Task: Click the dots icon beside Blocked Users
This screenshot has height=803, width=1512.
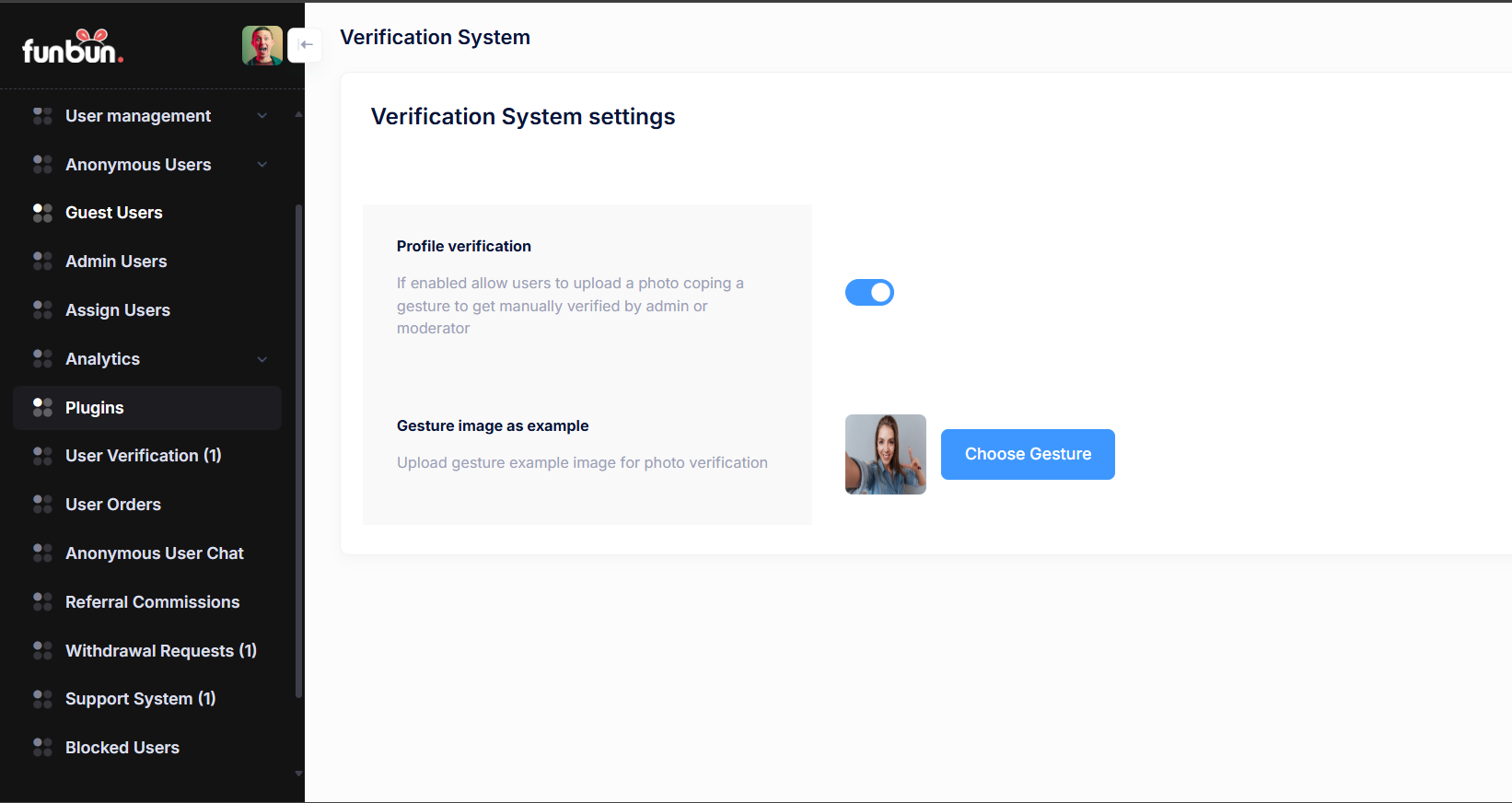Action: 42,748
